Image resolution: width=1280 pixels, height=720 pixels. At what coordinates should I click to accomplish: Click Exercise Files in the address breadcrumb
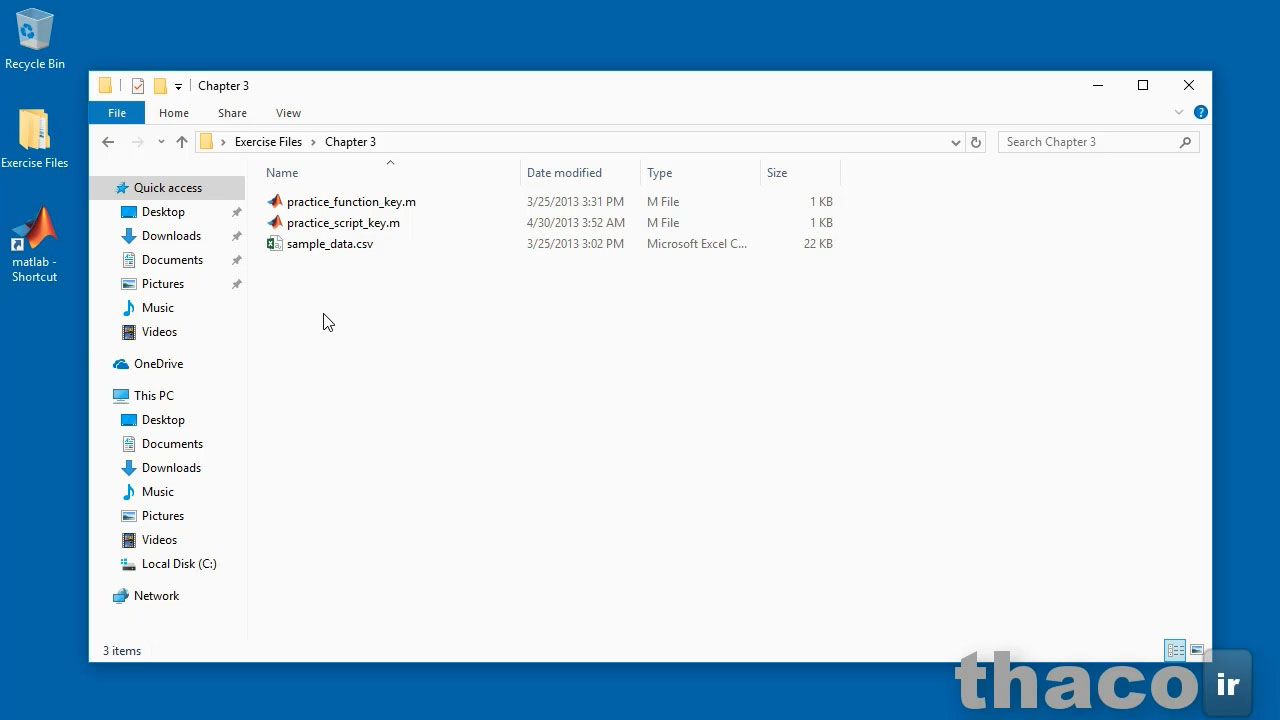[x=268, y=142]
